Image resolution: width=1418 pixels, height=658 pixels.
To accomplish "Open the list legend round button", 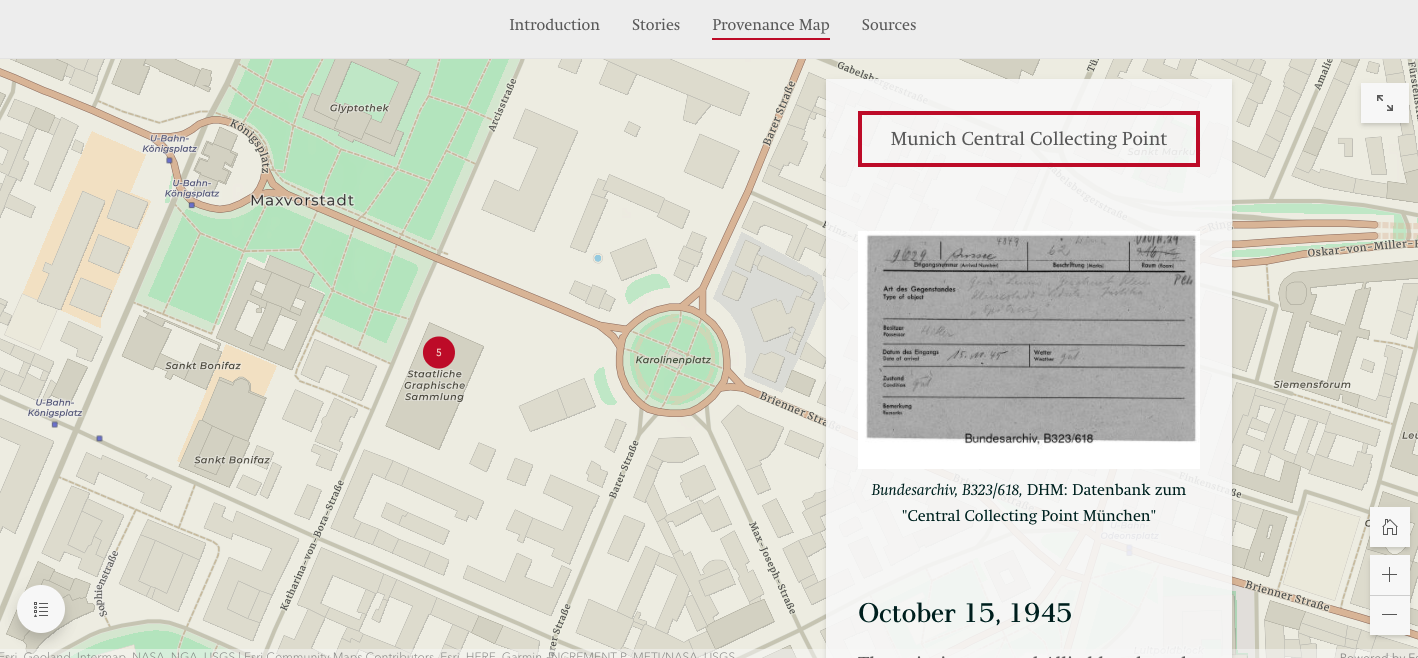I will (x=41, y=609).
